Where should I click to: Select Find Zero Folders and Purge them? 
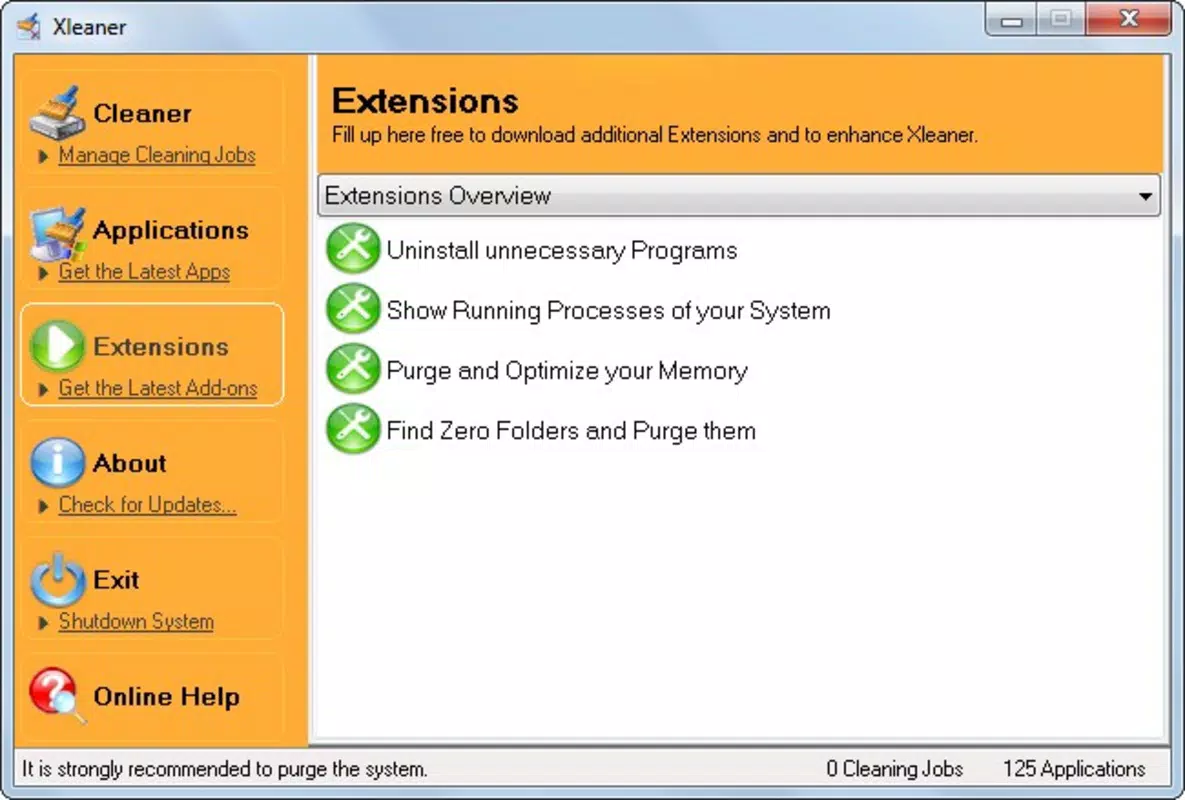(x=571, y=431)
